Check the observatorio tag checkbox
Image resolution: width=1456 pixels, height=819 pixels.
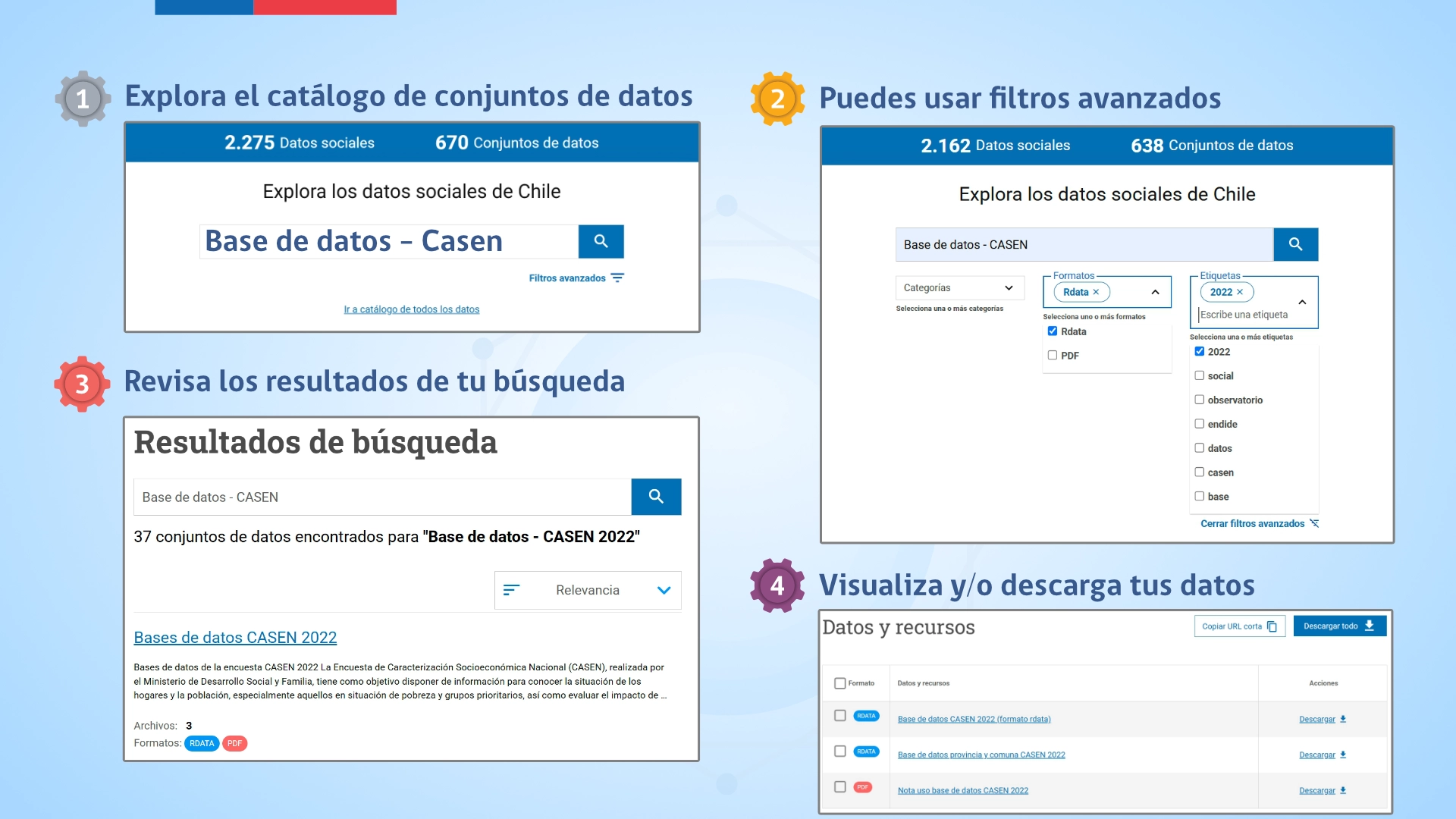[x=1199, y=400]
